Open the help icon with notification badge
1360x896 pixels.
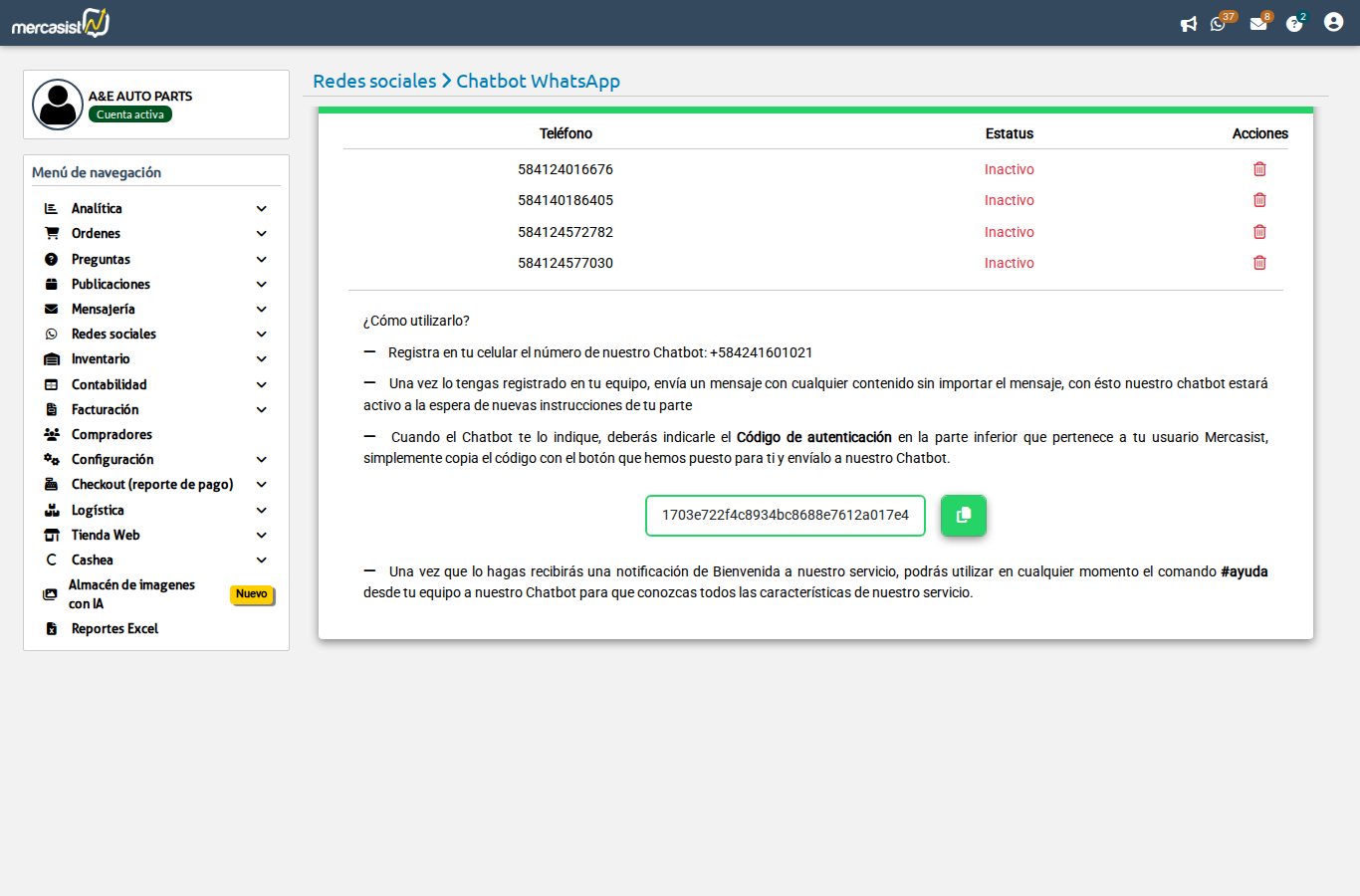click(x=1294, y=24)
